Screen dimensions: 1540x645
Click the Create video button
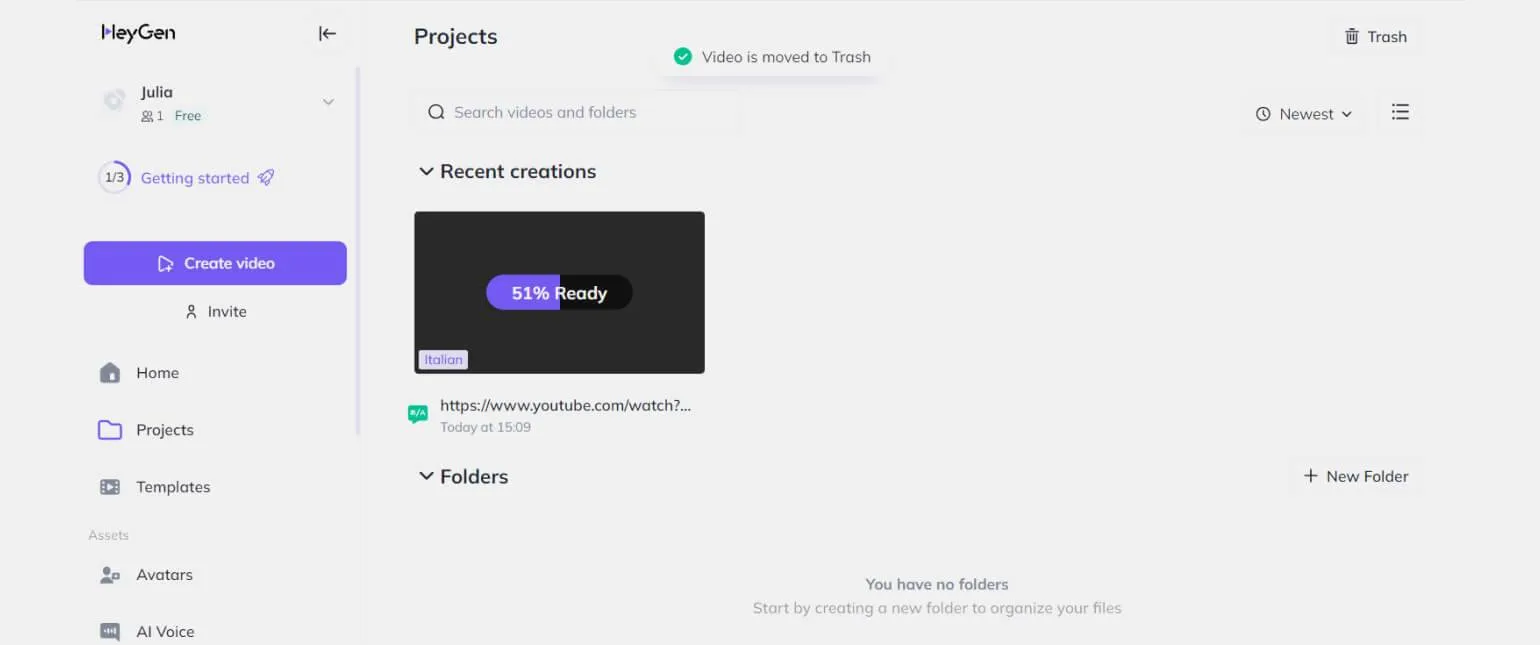pyautogui.click(x=215, y=263)
